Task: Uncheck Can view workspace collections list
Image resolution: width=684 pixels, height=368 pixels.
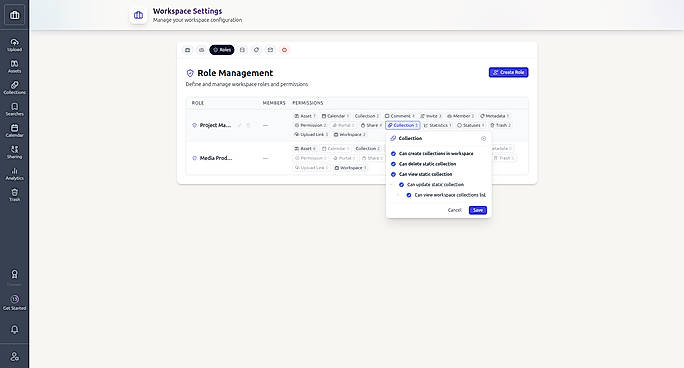Action: 409,195
